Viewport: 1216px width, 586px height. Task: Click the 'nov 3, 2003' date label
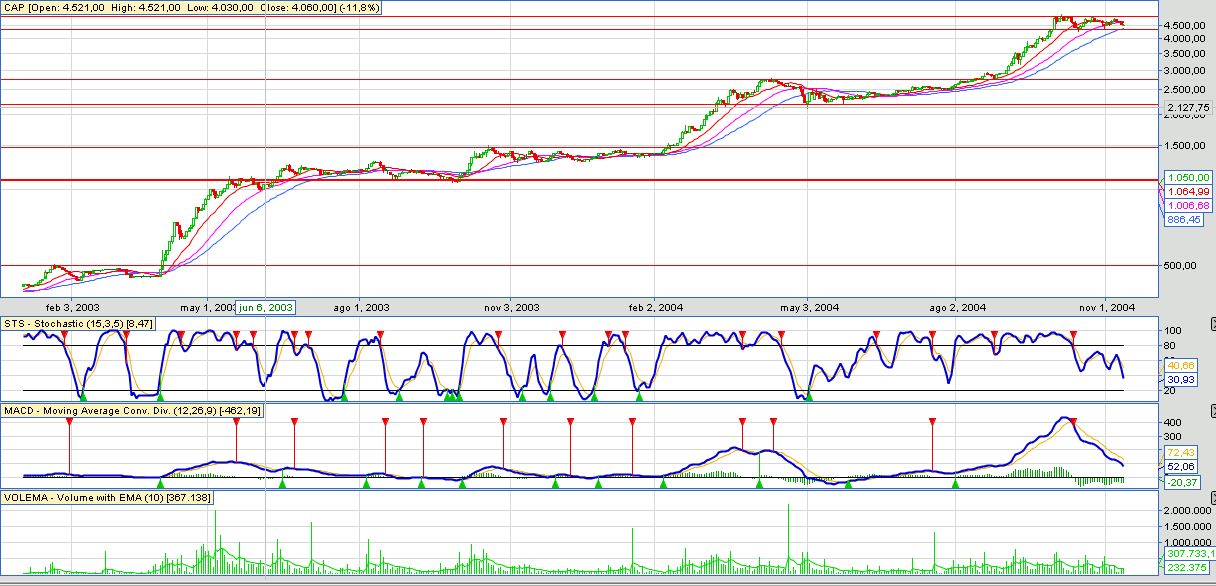coord(512,307)
